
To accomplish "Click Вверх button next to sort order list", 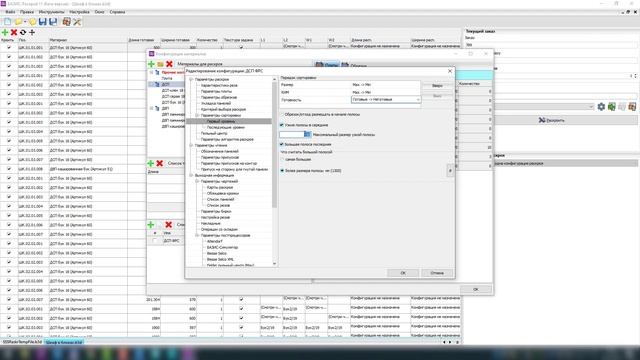I will 437,86.
